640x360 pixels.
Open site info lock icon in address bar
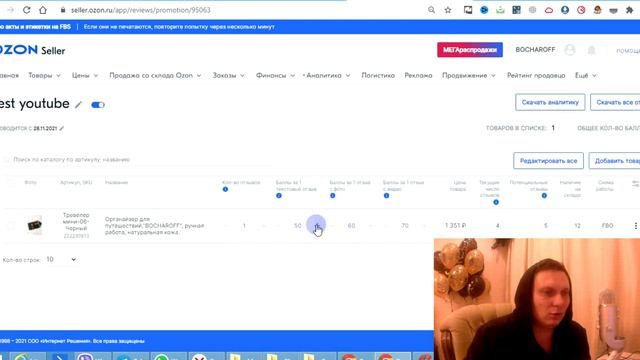coord(63,10)
